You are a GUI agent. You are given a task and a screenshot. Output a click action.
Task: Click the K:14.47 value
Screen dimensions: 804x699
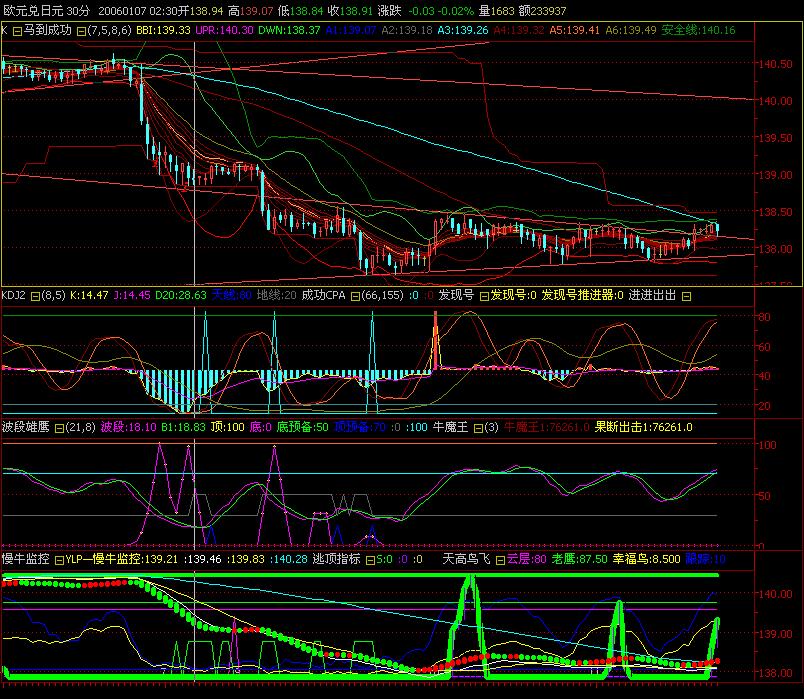coord(89,295)
